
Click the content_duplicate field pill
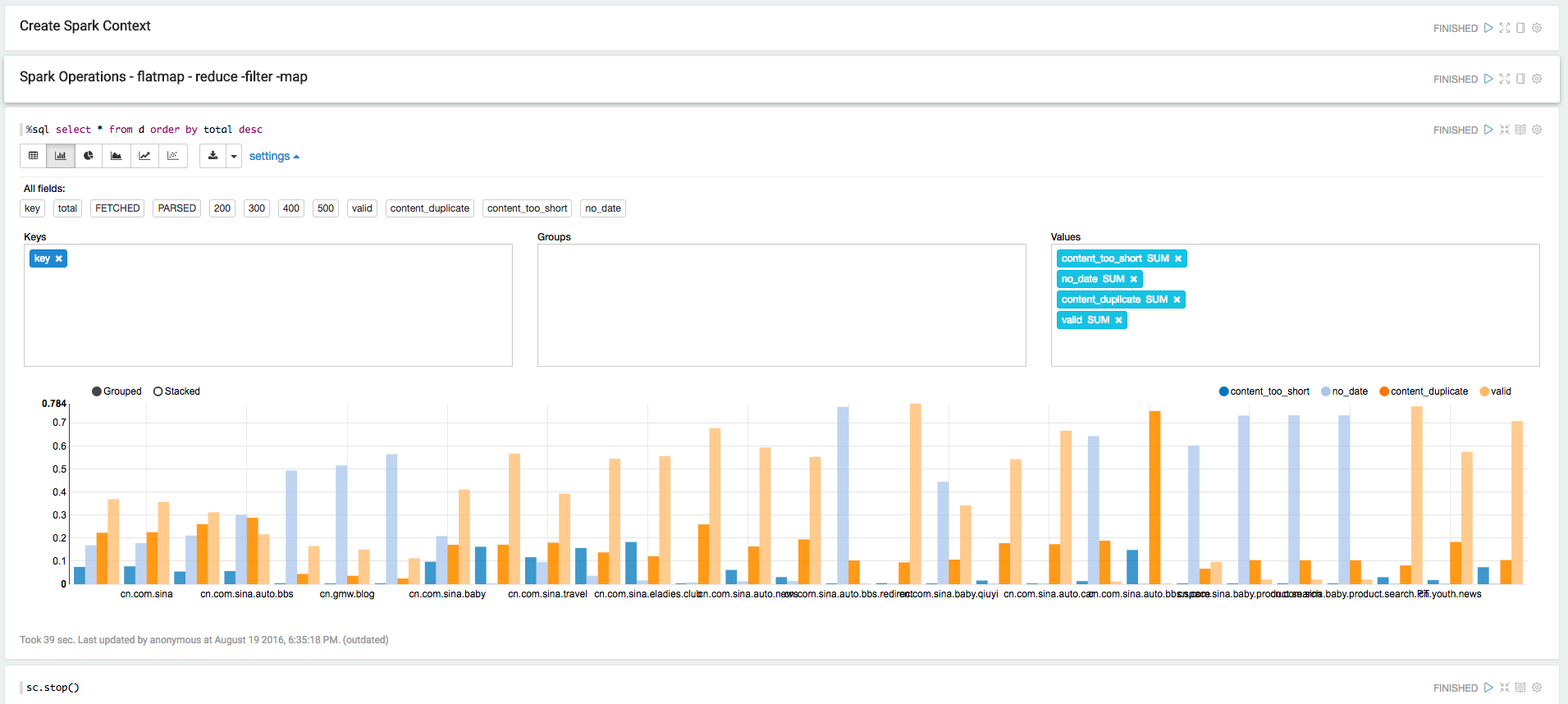(430, 208)
